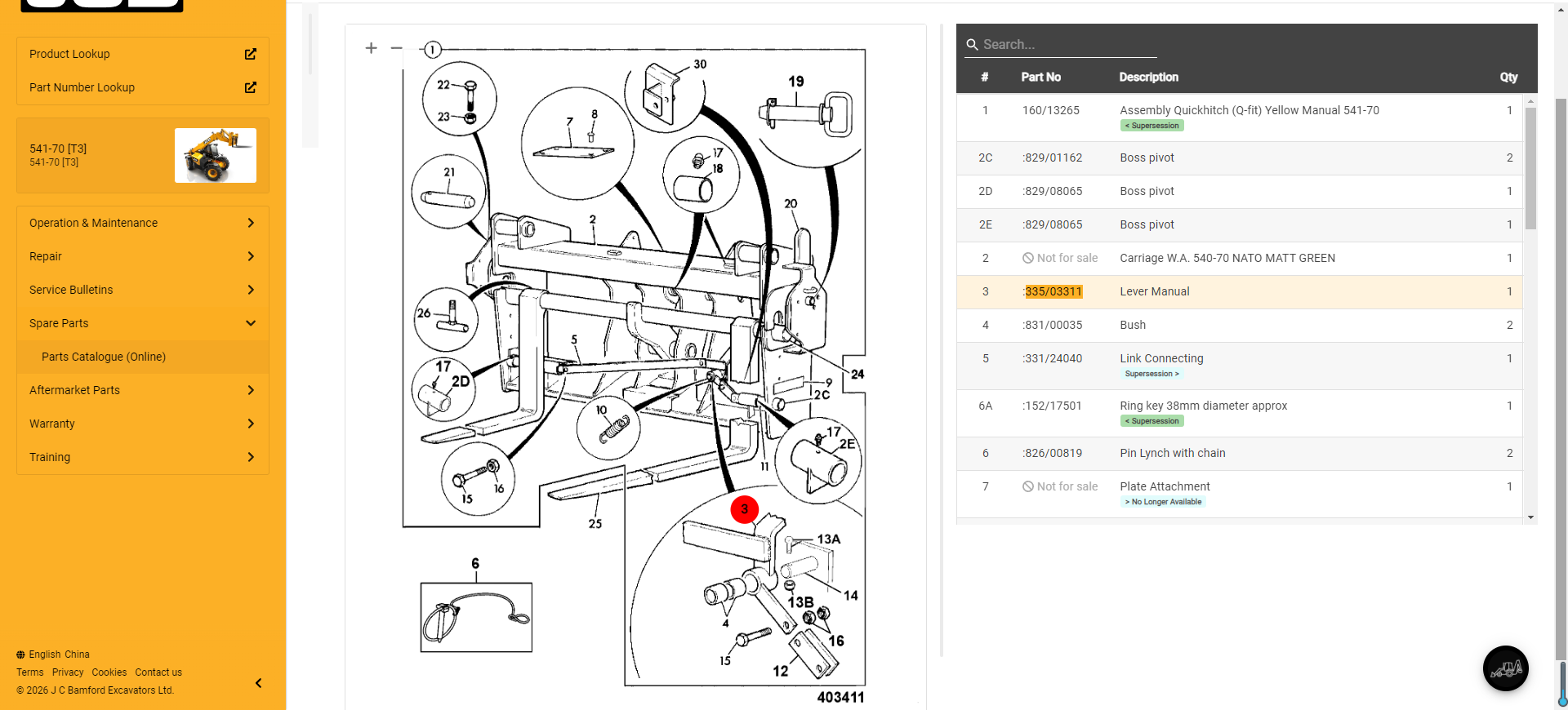
Task: Zoom in the parts diagram with plus icon
Action: point(371,48)
